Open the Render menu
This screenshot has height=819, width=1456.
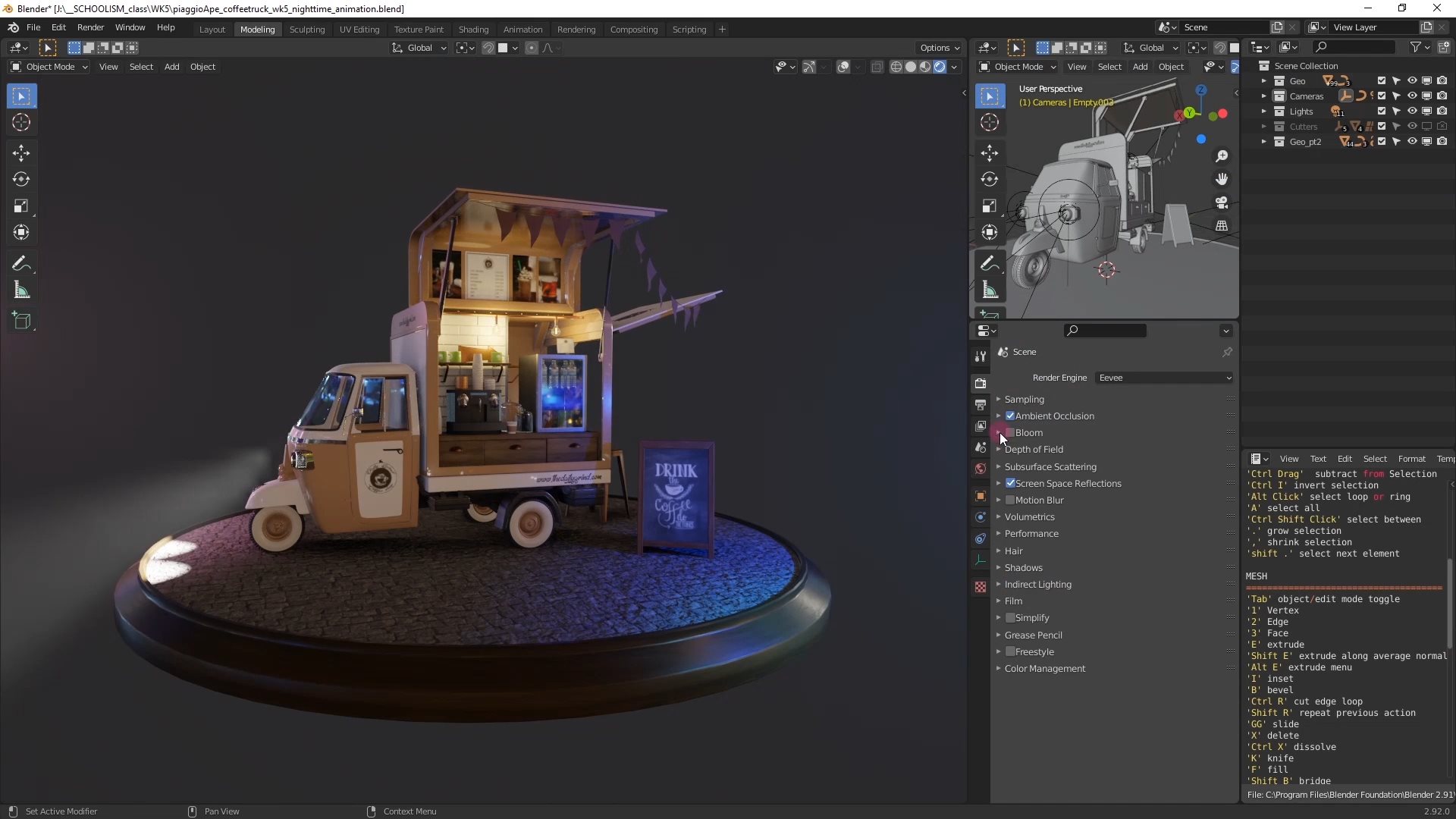coord(90,27)
